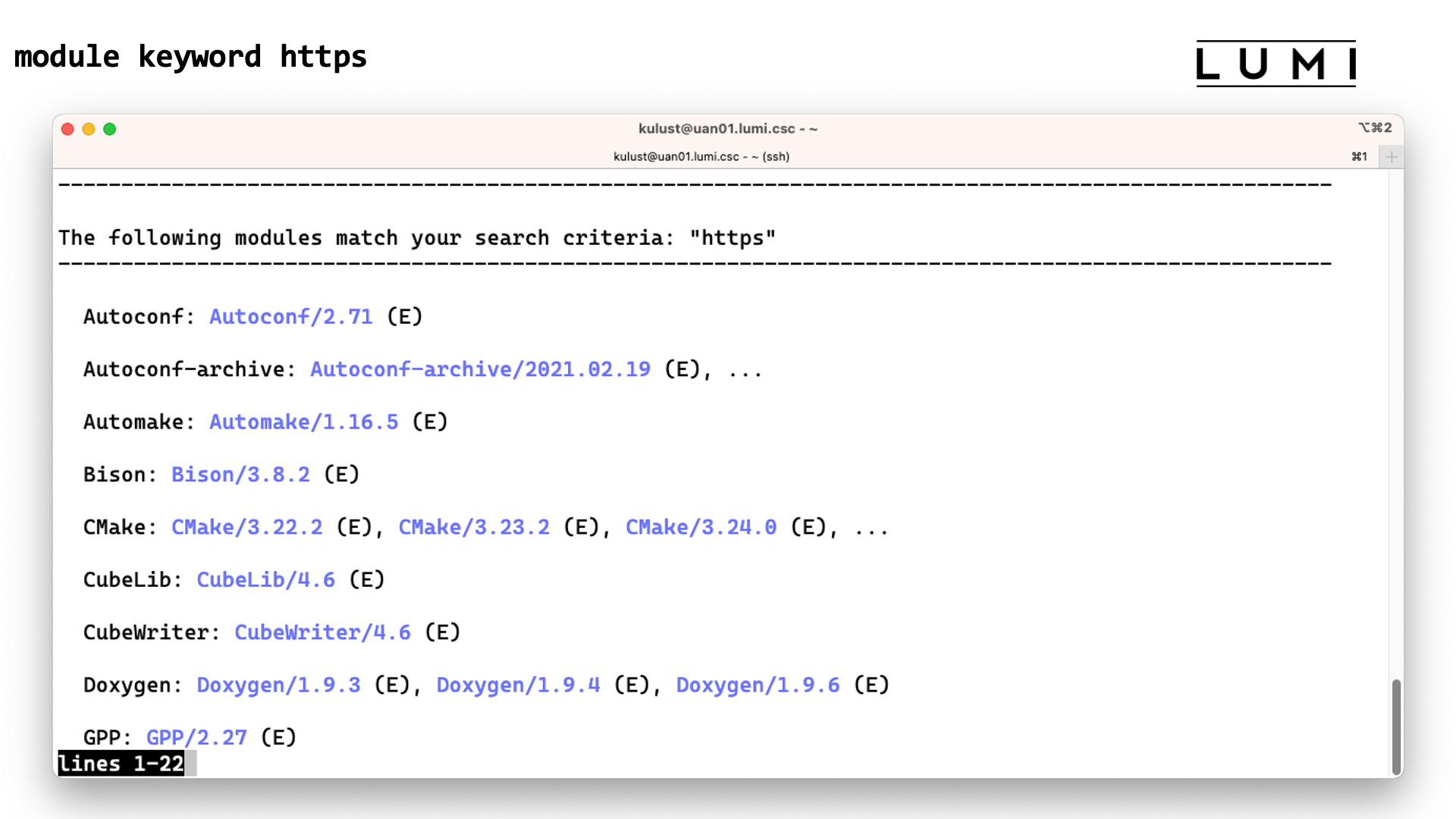Click the ⌘1 tab shortcut indicator
1456x819 pixels.
1360,157
